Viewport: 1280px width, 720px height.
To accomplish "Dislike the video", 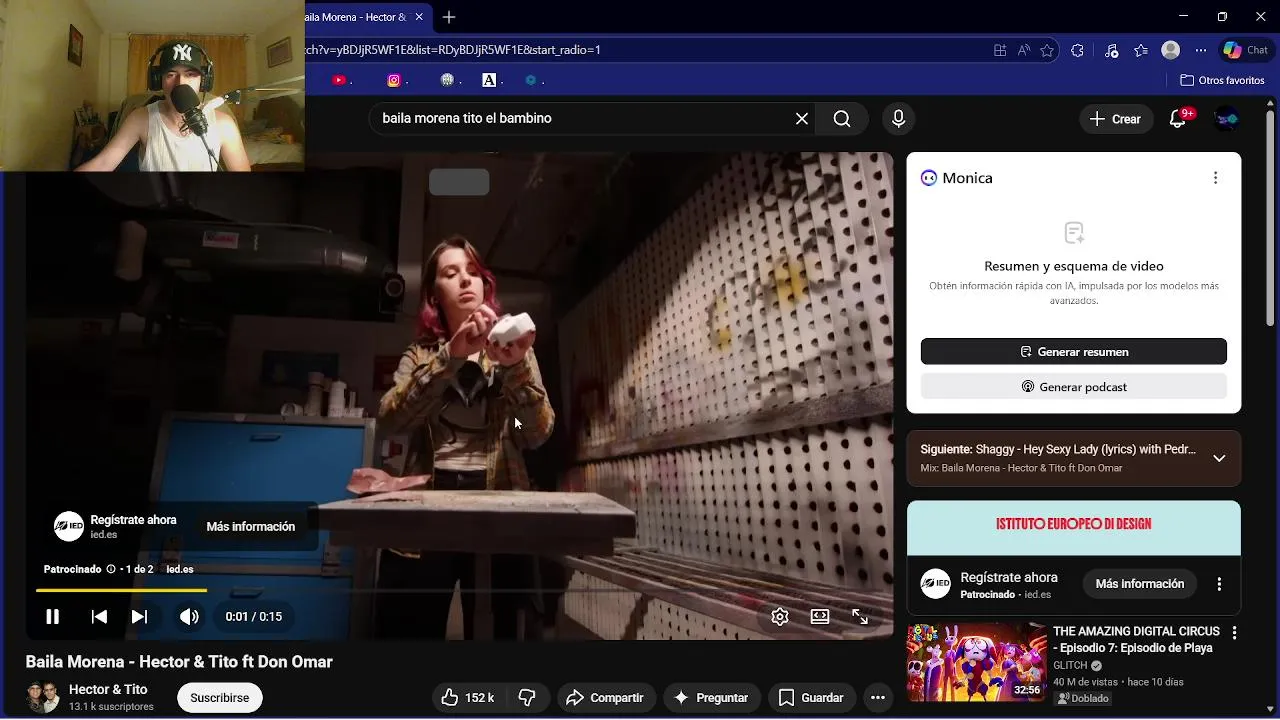I will click(x=527, y=698).
